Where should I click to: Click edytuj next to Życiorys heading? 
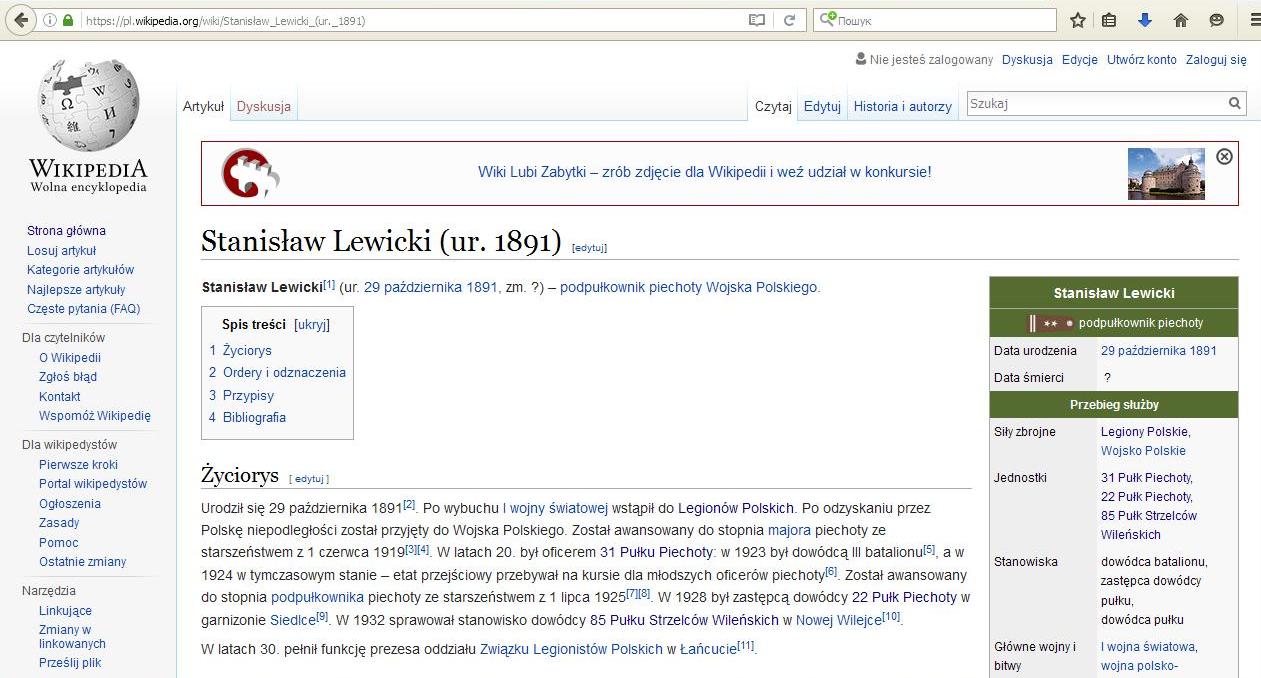tap(309, 479)
